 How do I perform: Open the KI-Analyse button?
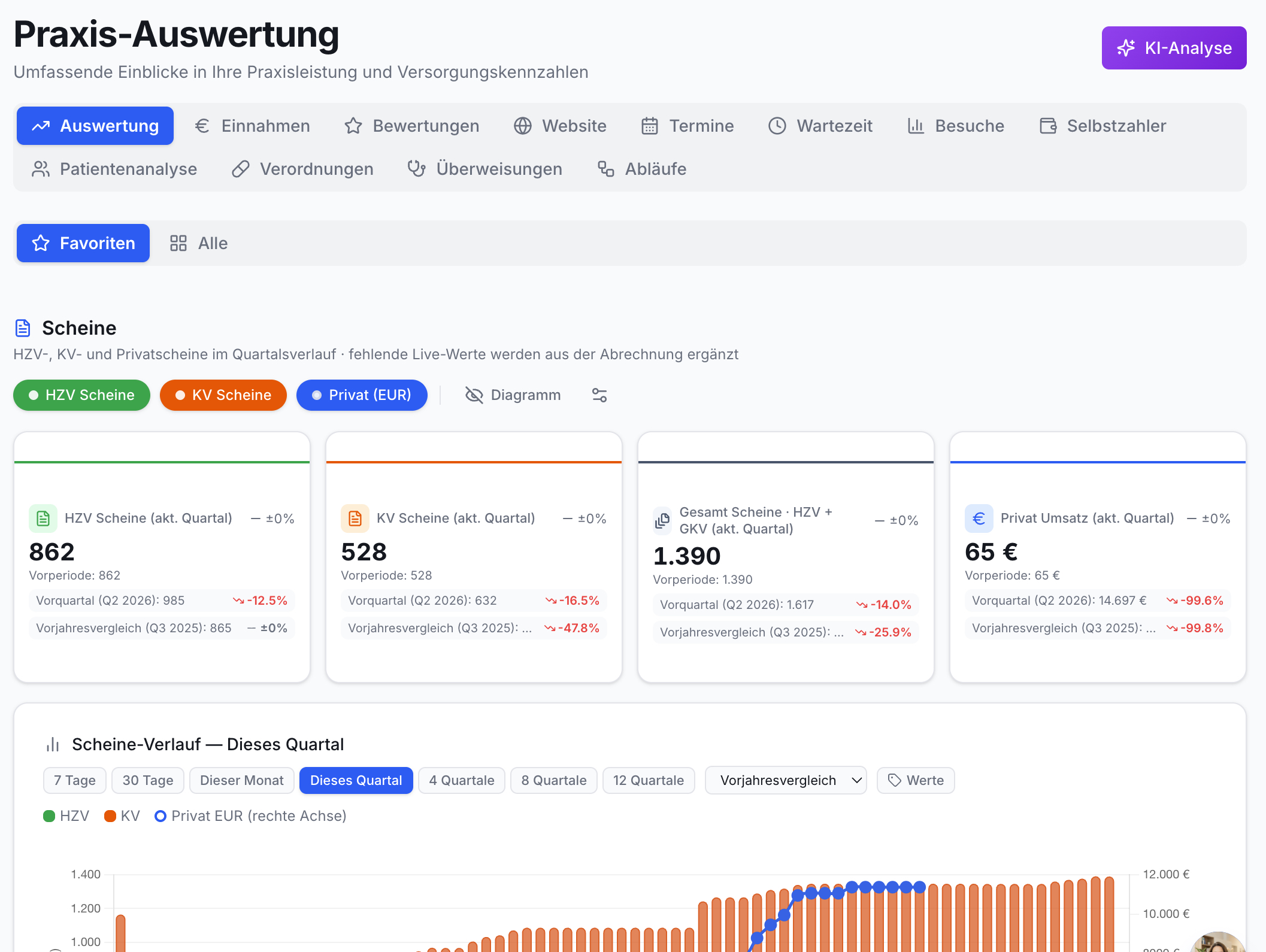point(1174,48)
